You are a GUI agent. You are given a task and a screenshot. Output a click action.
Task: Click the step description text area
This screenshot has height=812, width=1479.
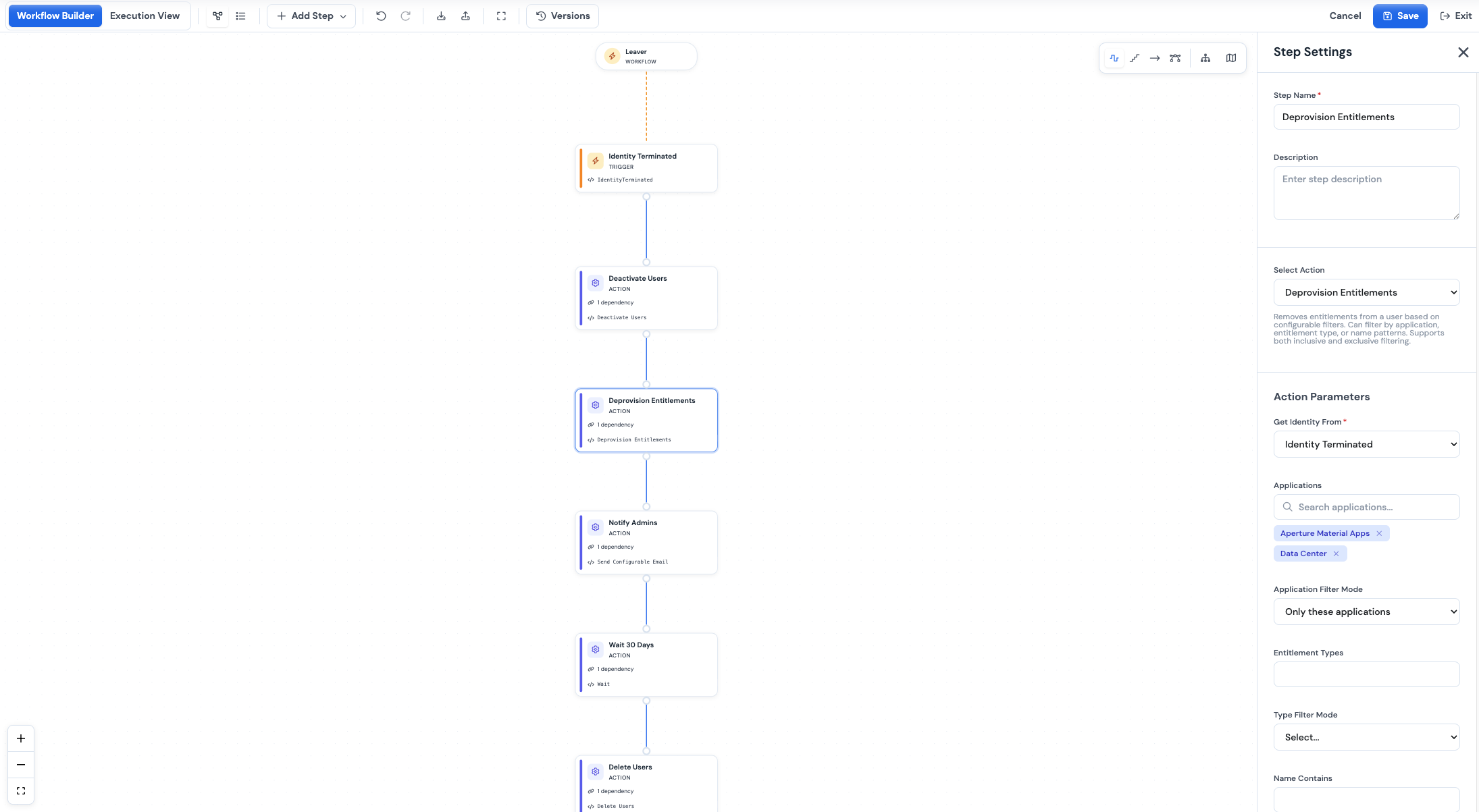coord(1366,193)
